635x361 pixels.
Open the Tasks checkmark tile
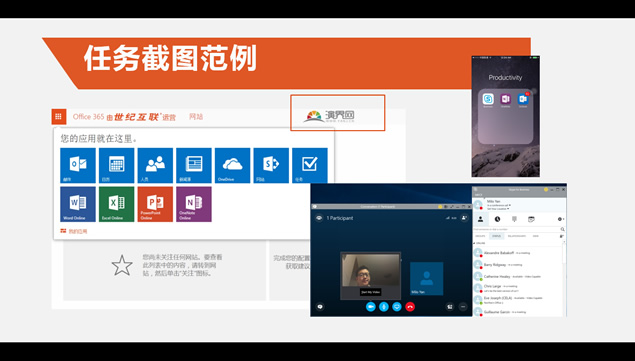pyautogui.click(x=310, y=165)
